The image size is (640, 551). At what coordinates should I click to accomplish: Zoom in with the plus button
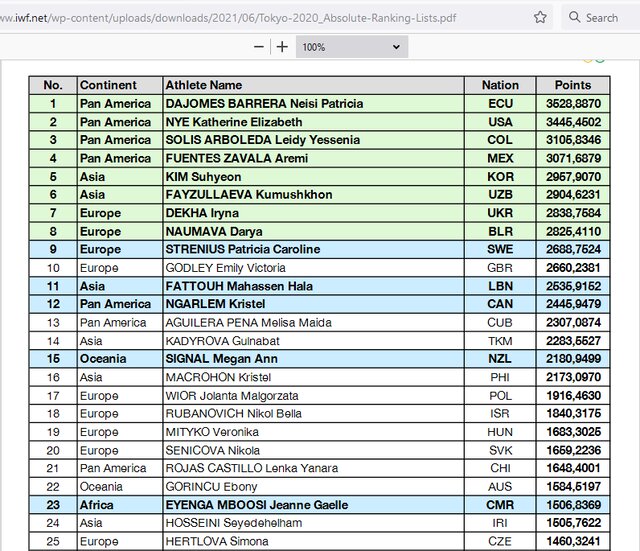pos(282,47)
